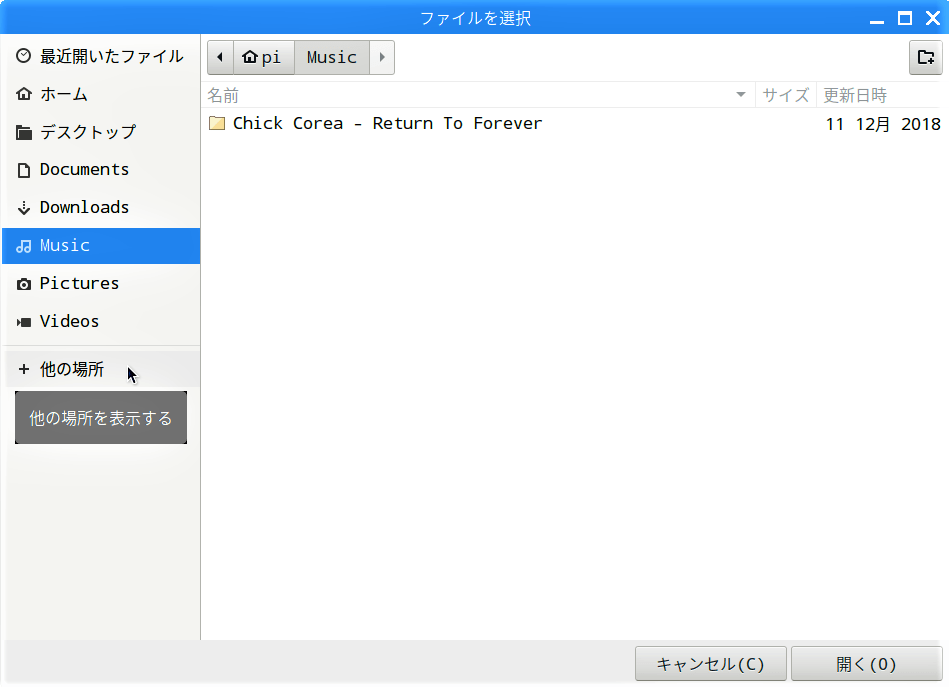Select the Music sidebar entry
Image resolution: width=949 pixels, height=687 pixels.
pyautogui.click(x=101, y=246)
